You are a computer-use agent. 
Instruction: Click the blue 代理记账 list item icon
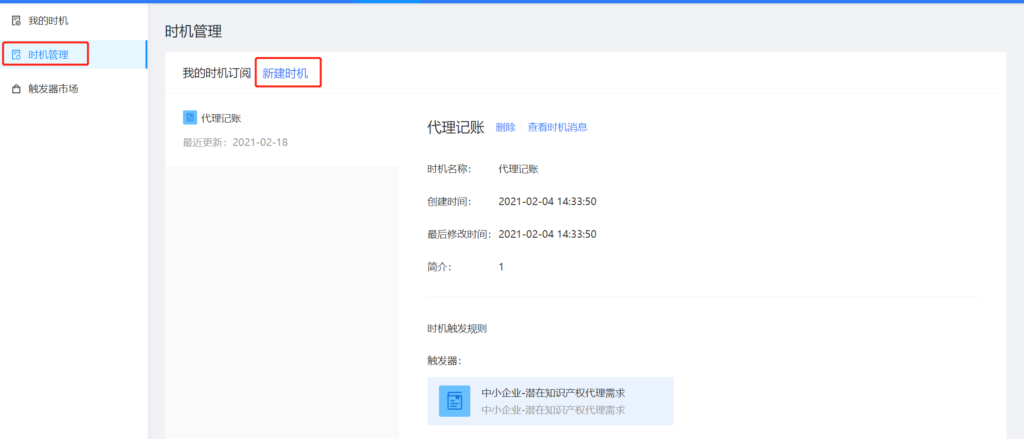click(x=190, y=118)
